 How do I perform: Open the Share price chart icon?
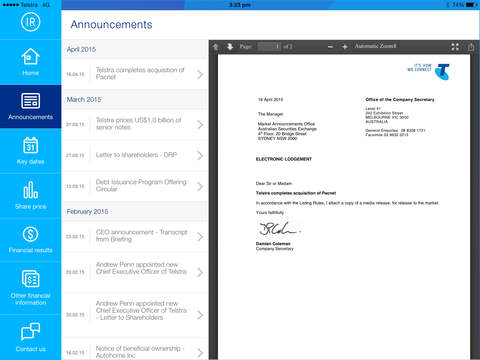coord(30,190)
